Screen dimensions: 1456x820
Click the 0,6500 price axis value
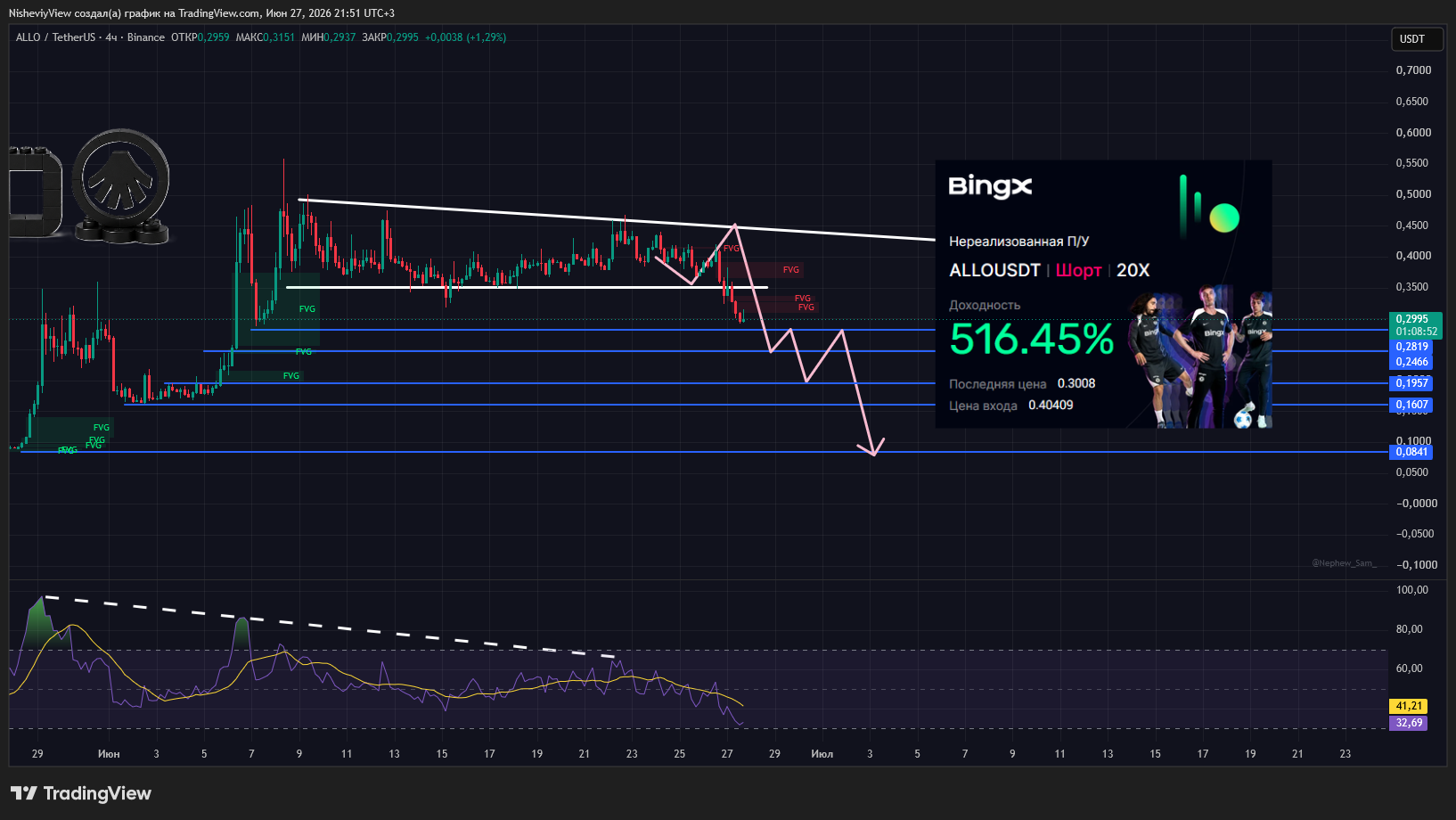pyautogui.click(x=1413, y=102)
